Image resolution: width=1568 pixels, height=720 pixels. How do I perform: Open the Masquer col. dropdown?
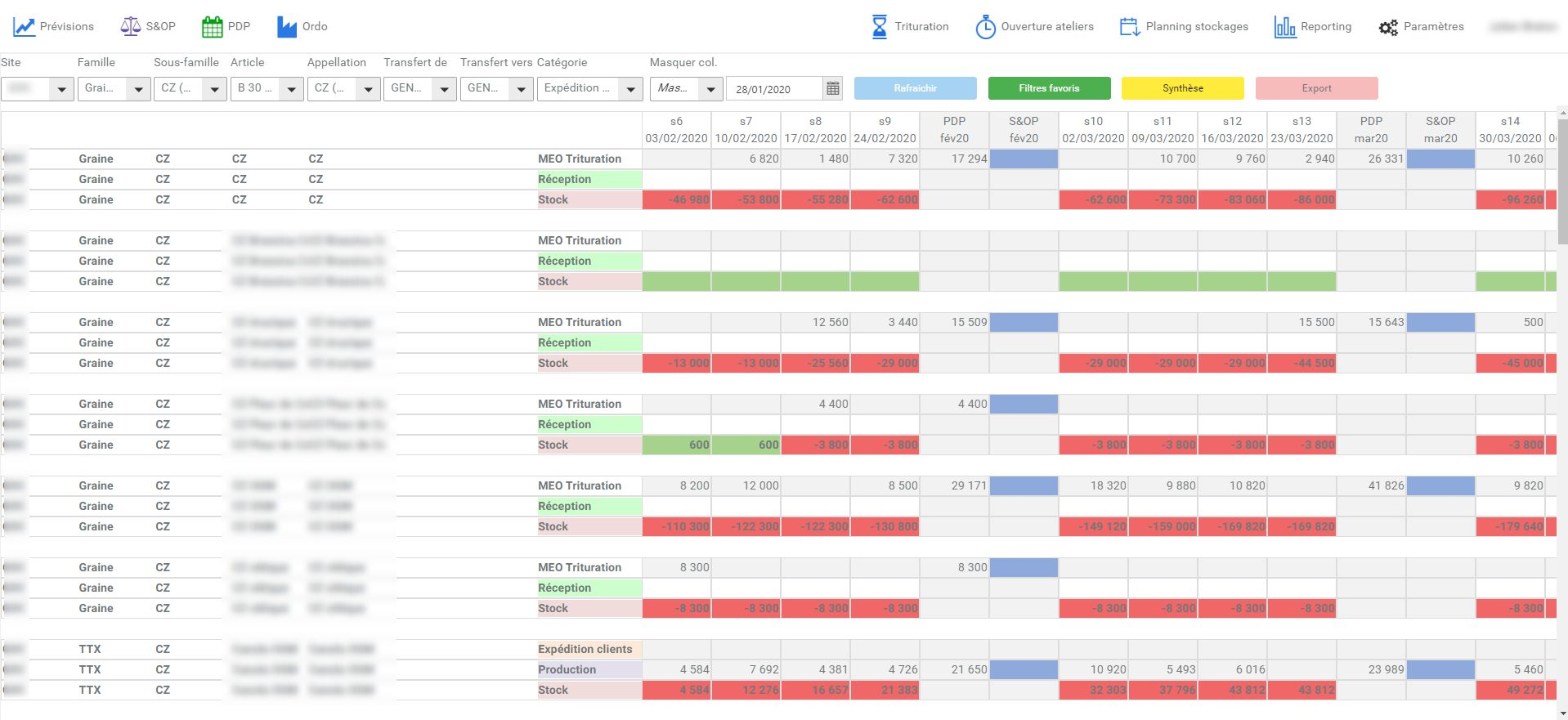710,88
